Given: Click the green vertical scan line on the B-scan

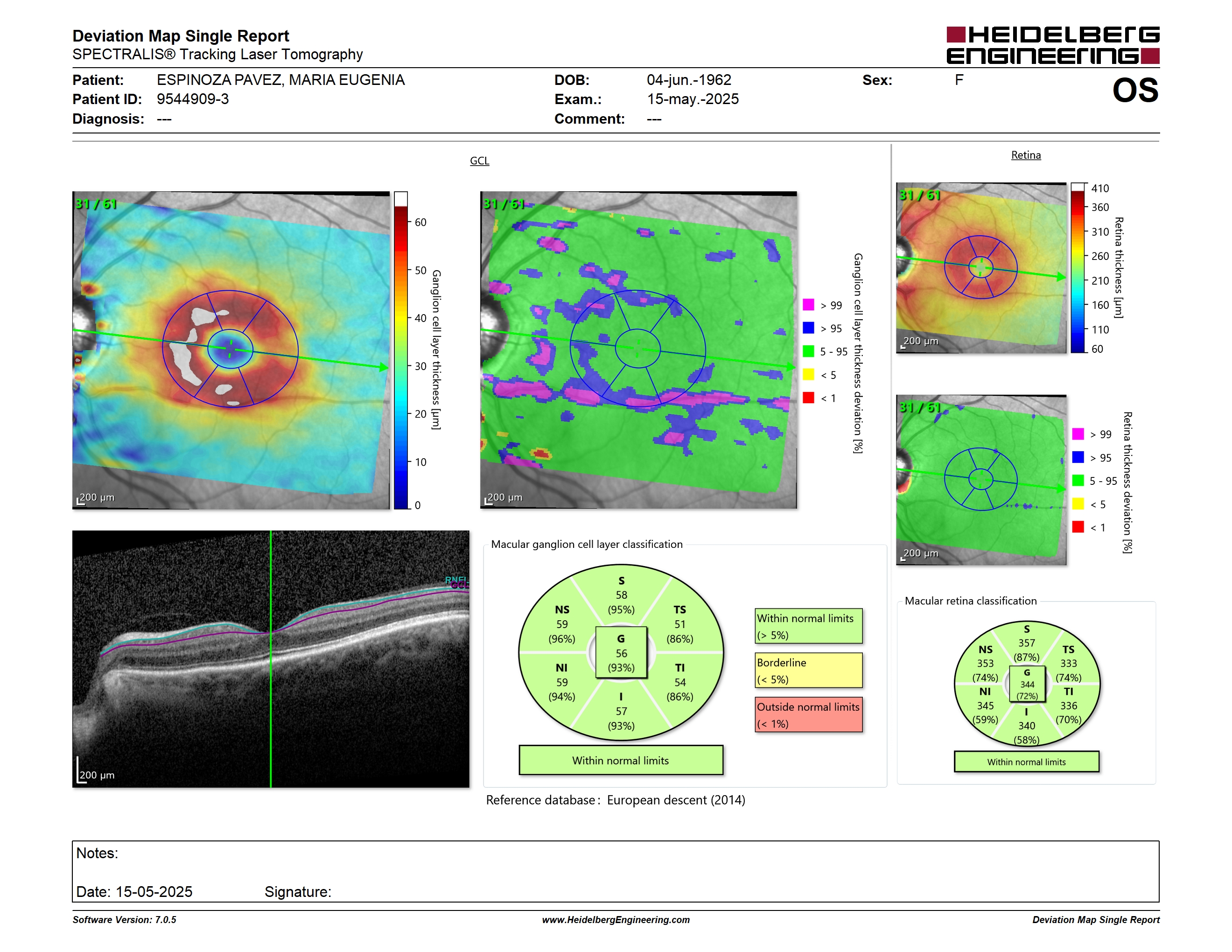Looking at the screenshot, I should click(271, 659).
